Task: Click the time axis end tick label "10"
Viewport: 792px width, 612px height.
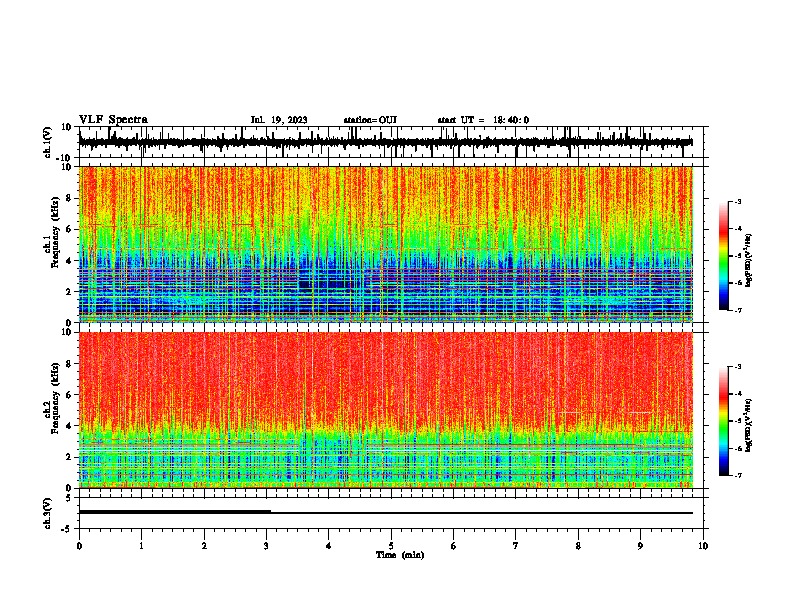Action: (x=703, y=546)
